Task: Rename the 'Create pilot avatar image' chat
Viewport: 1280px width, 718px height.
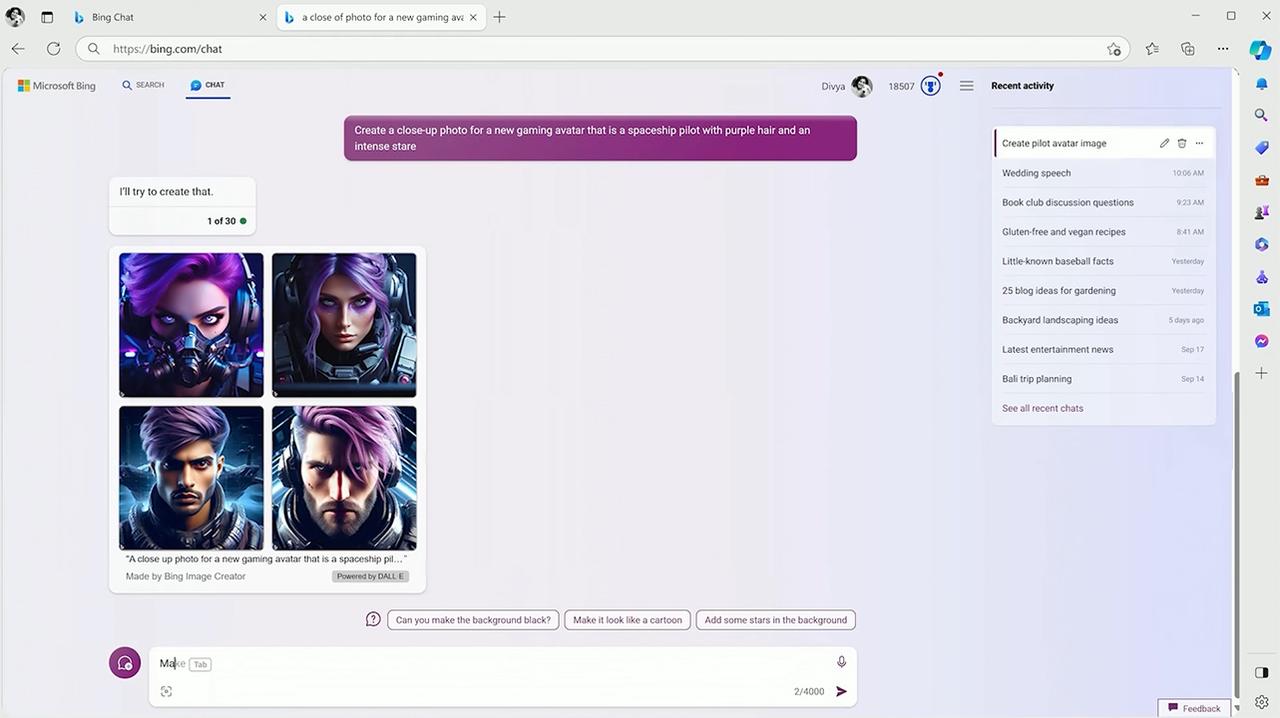Action: tap(1164, 143)
